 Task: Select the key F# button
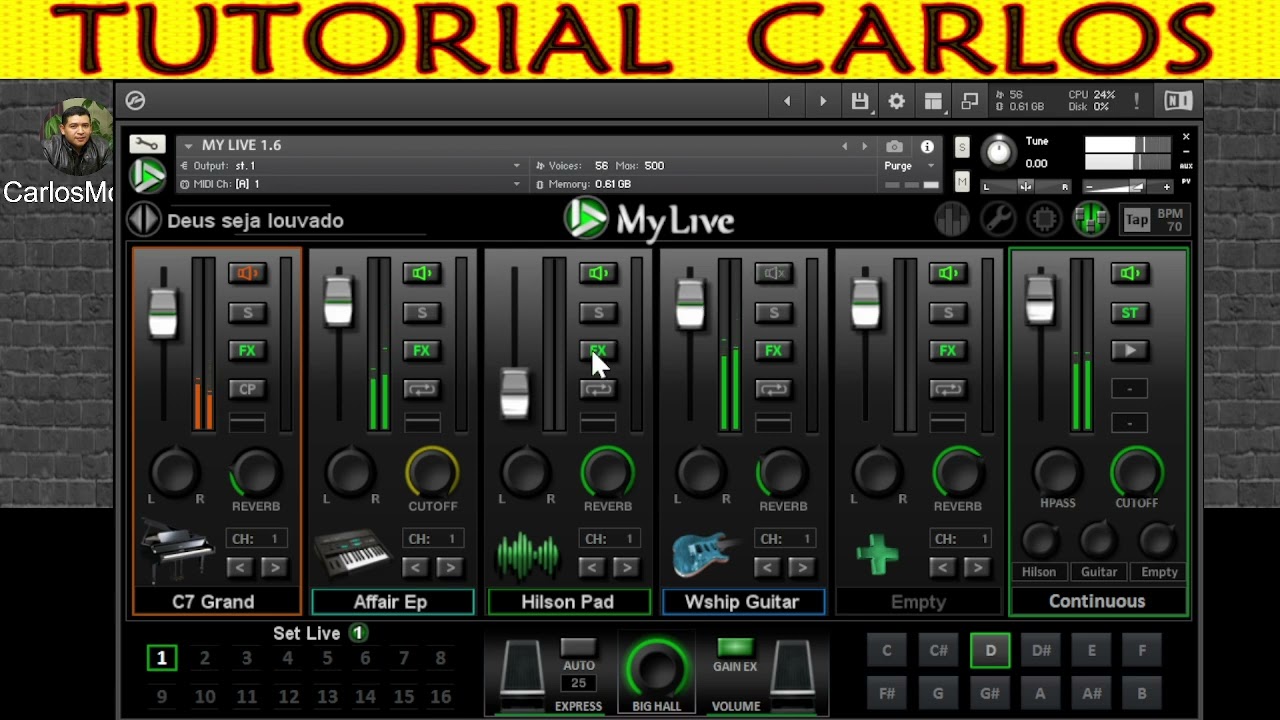click(887, 693)
